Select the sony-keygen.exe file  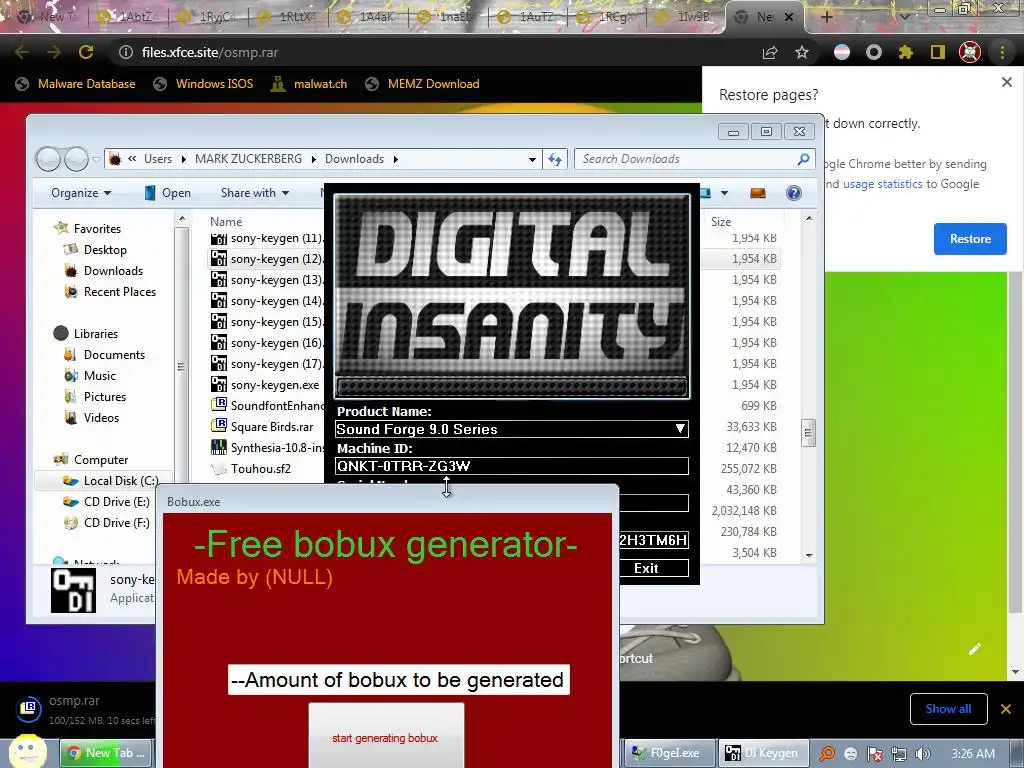pyautogui.click(x=265, y=385)
